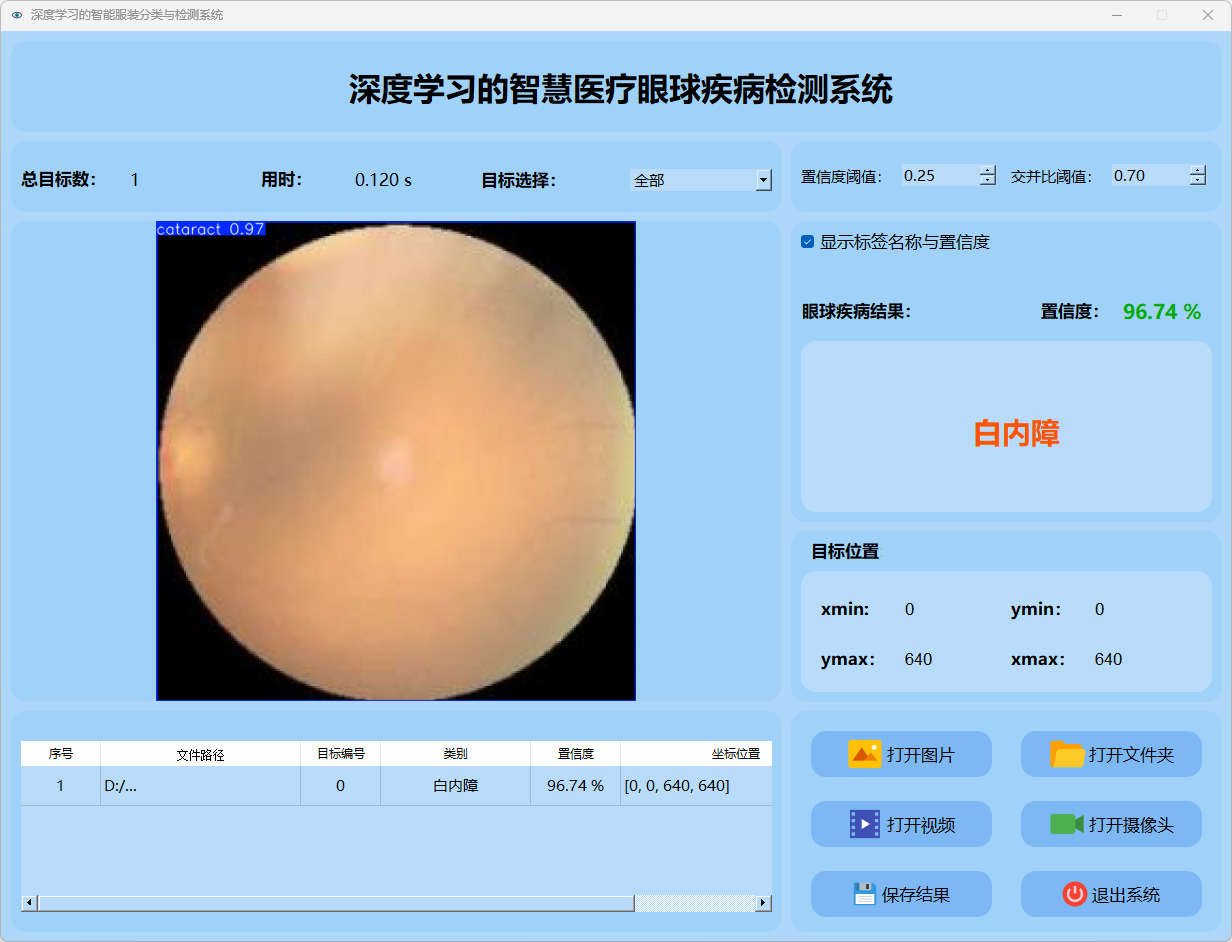Click the eye icon in title bar
Screen dimensions: 1232x942
(x=16, y=15)
